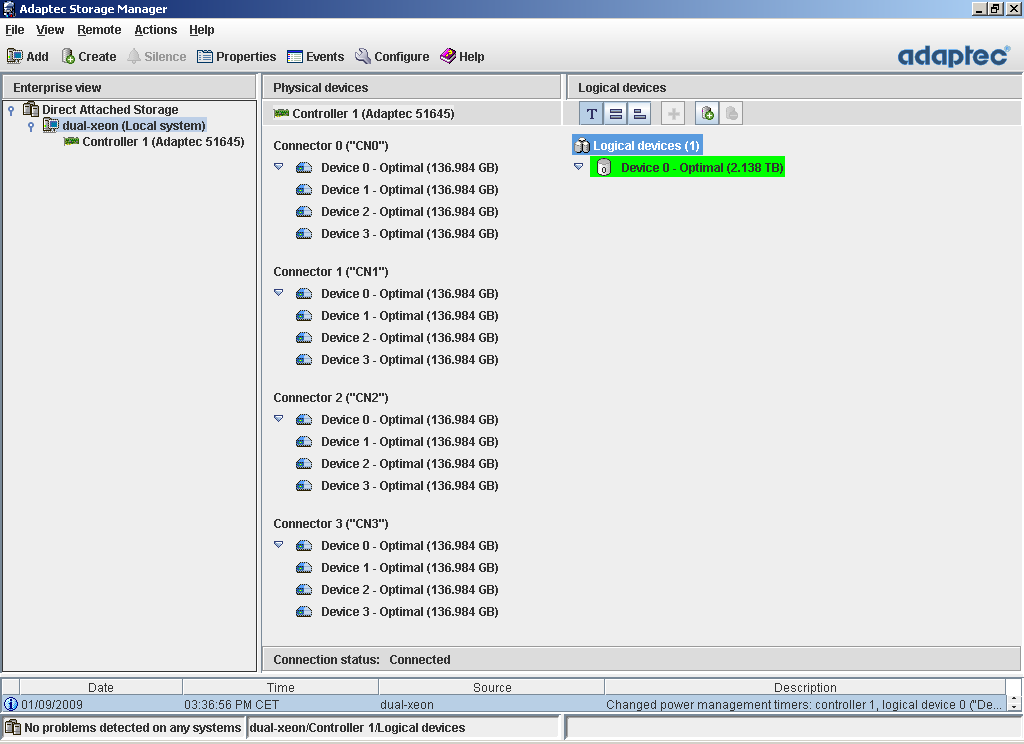The height and width of the screenshot is (744, 1024).
Task: Click the Add system toolbar icon
Action: point(14,56)
